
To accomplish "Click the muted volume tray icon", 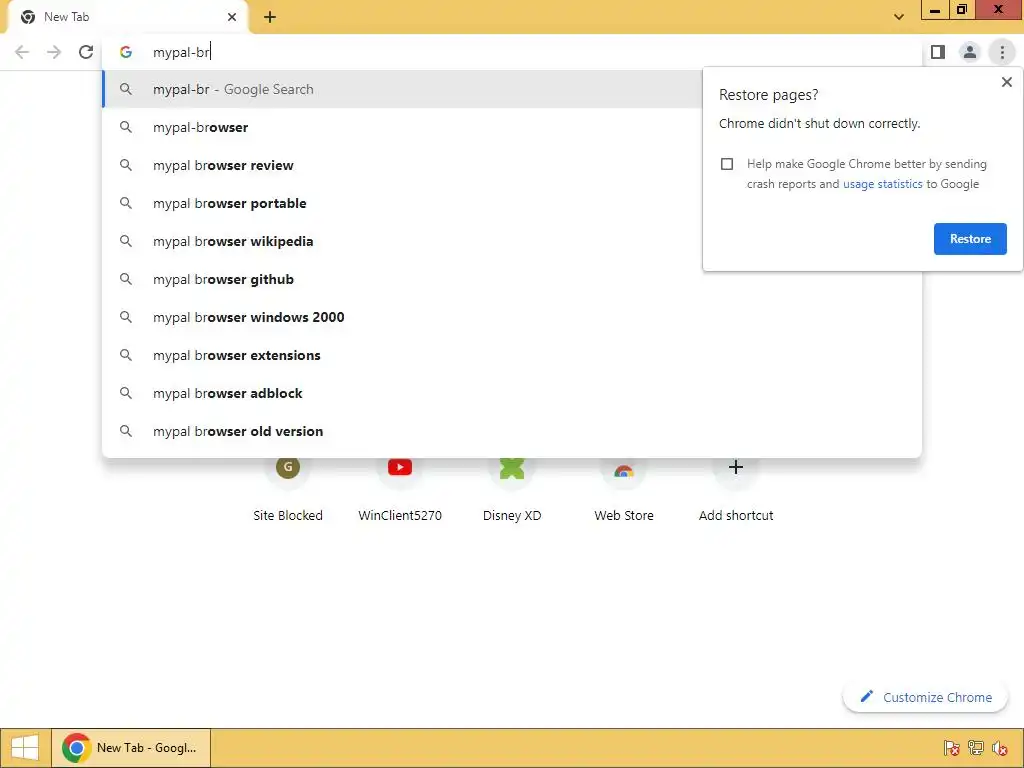I will (x=999, y=748).
